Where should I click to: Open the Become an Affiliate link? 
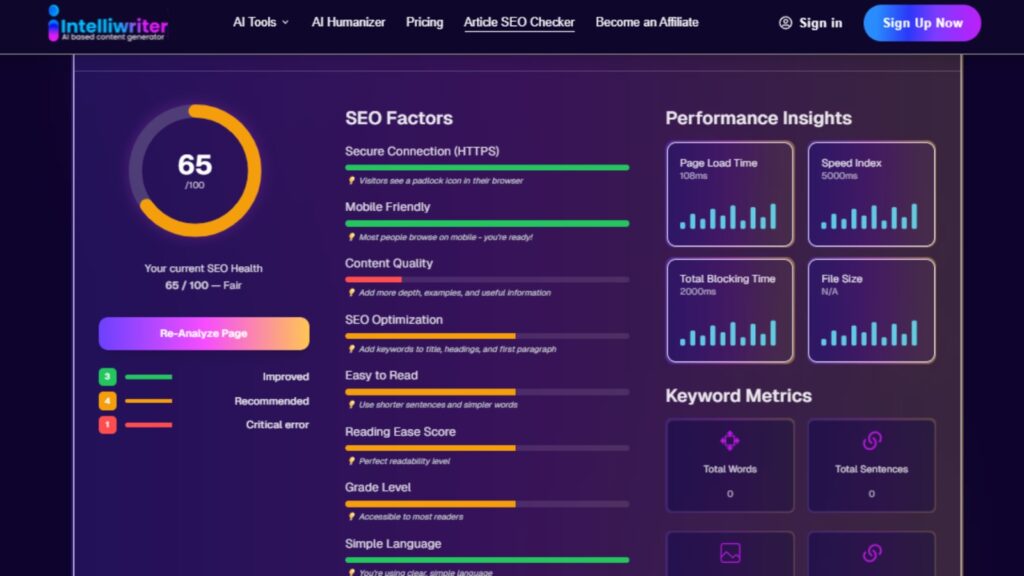(x=647, y=21)
